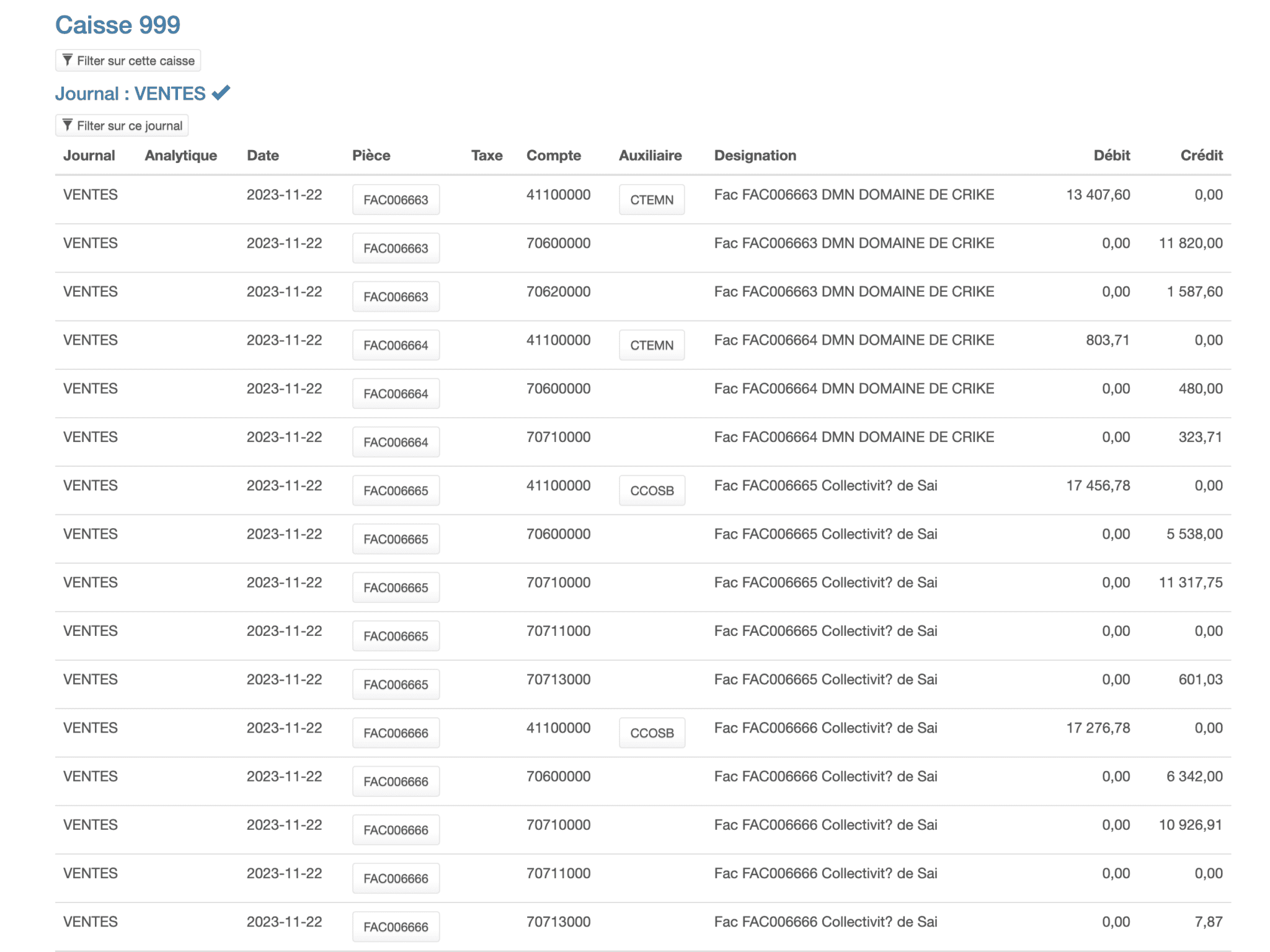Select the debit value 17 456,78
The image size is (1270, 952).
point(1098,485)
